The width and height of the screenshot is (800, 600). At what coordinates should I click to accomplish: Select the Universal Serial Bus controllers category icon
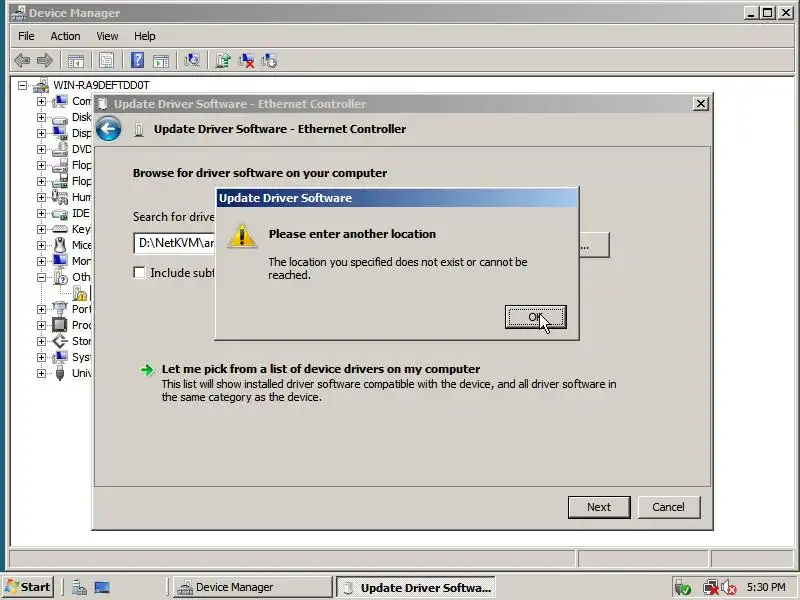[x=60, y=373]
